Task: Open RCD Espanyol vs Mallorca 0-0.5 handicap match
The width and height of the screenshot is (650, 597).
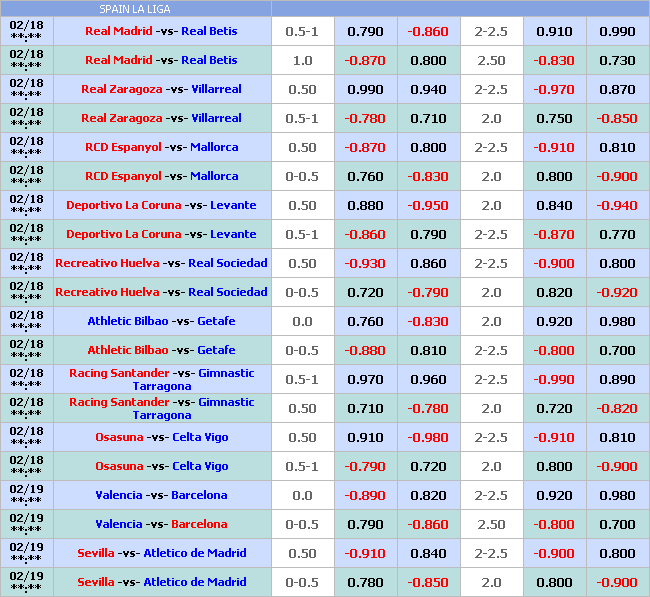Action: (x=161, y=176)
